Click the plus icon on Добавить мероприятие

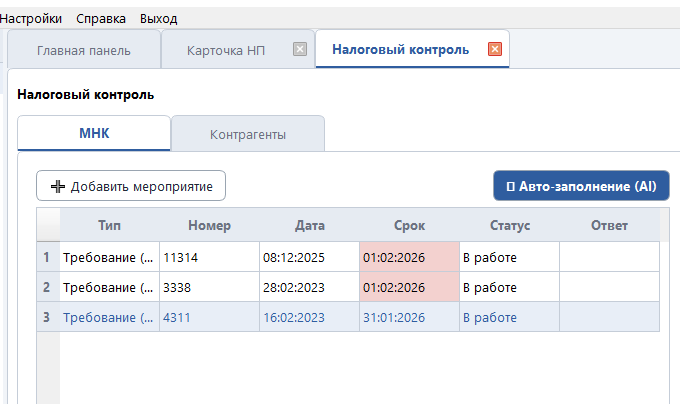point(57,186)
